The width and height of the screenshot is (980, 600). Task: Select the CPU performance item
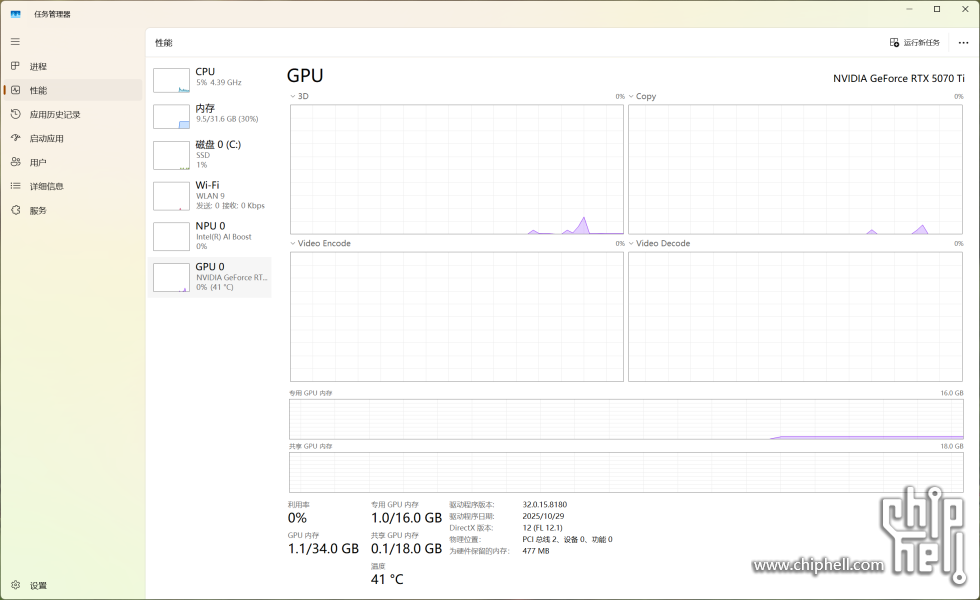coord(210,77)
